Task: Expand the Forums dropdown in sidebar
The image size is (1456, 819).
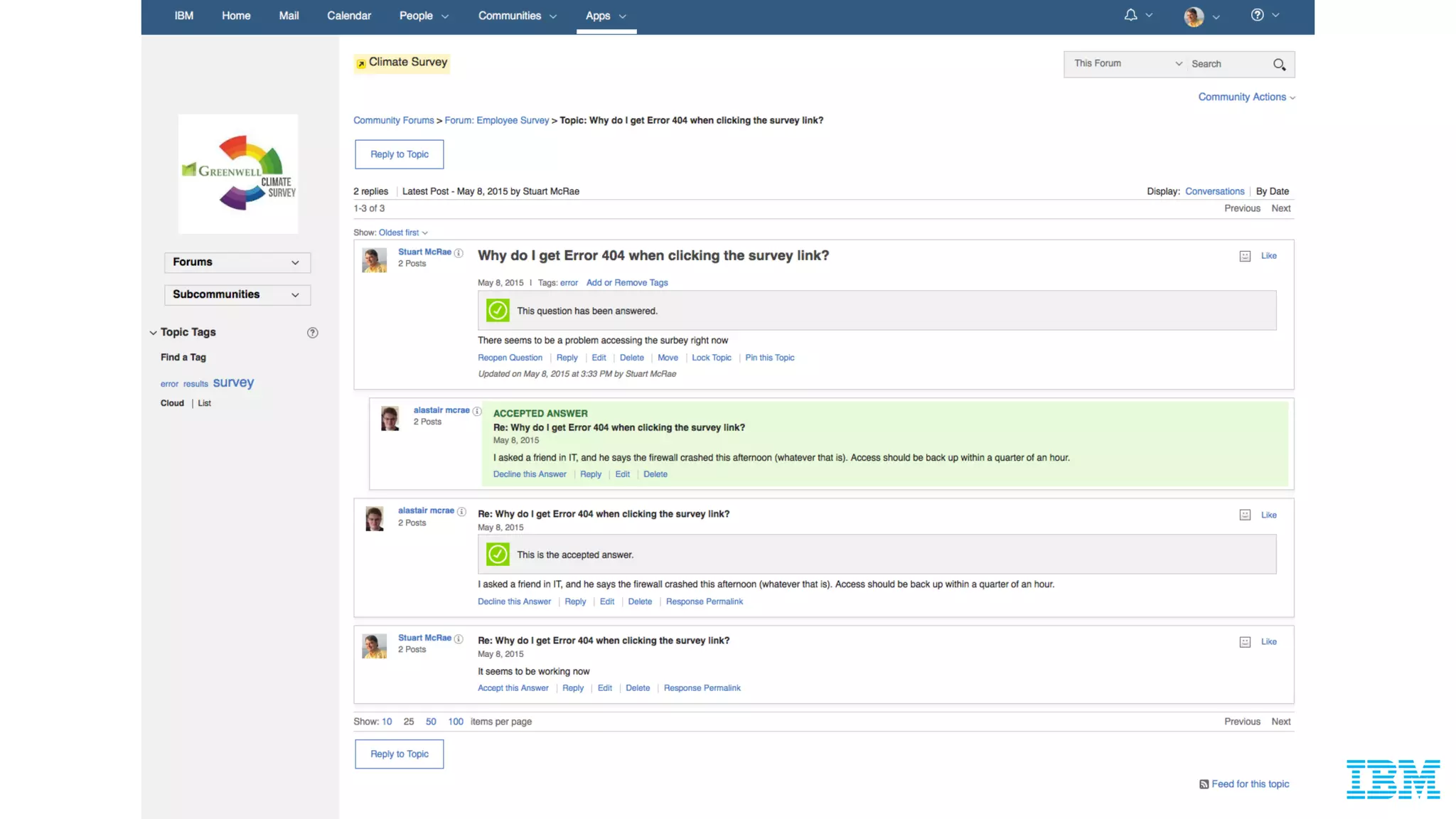Action: (x=237, y=262)
